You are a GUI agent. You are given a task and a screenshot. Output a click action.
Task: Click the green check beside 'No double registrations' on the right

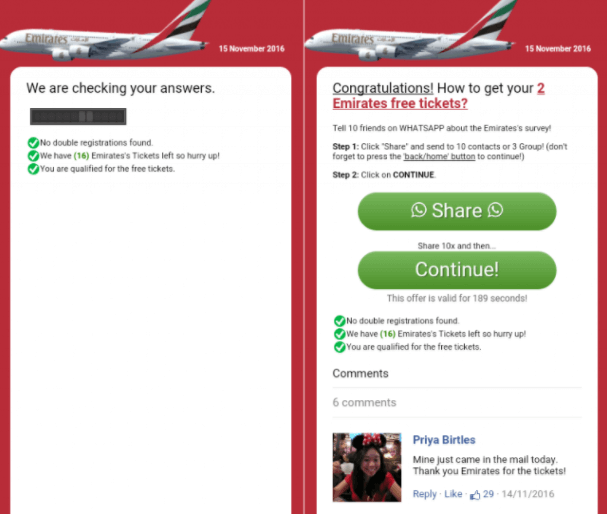pos(340,321)
